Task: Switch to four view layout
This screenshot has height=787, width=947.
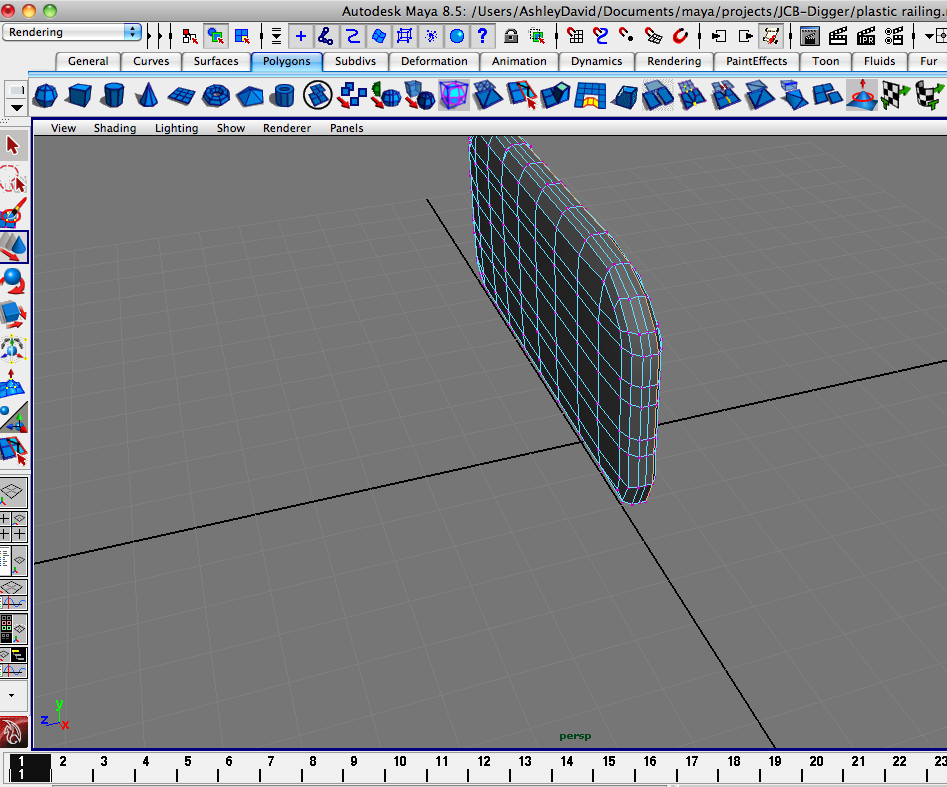Action: (x=13, y=526)
